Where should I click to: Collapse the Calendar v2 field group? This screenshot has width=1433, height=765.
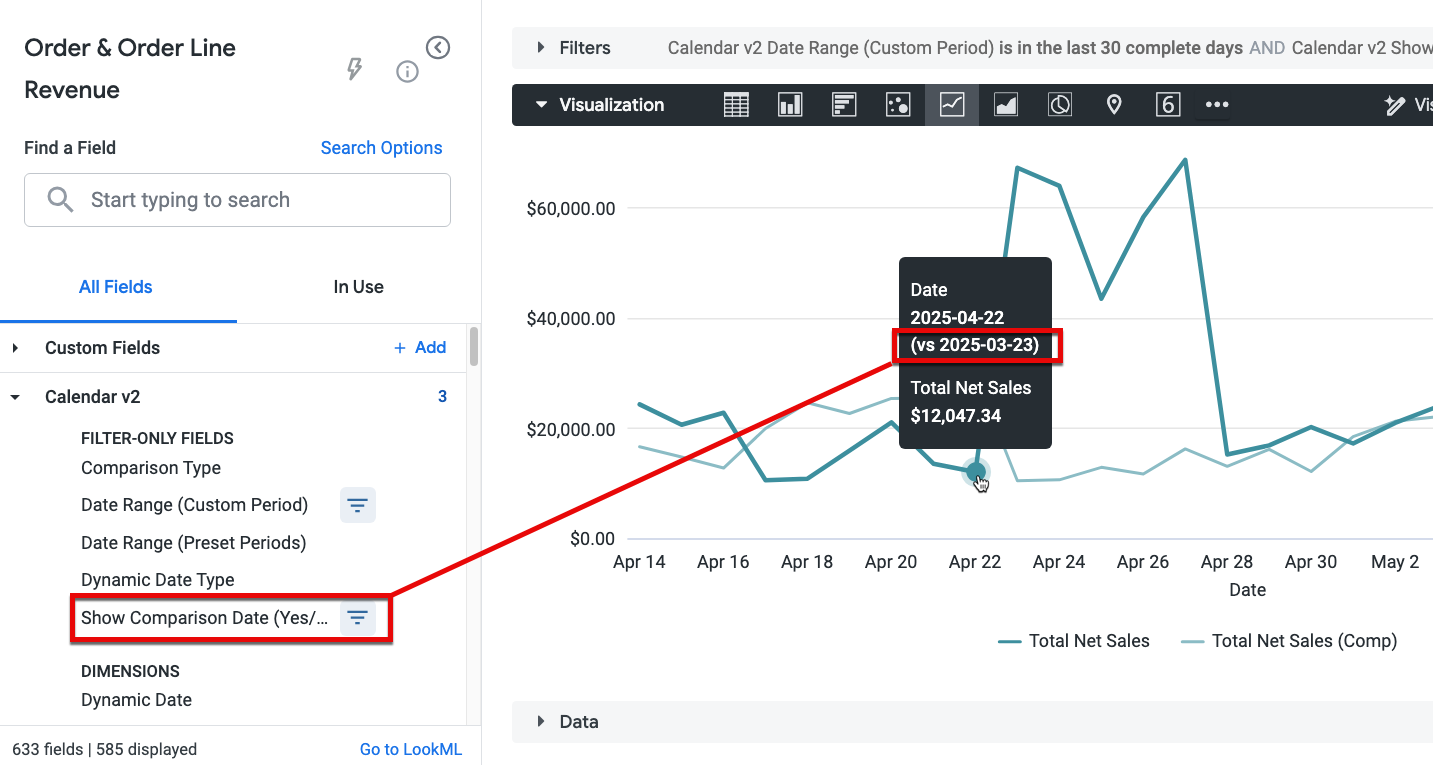coord(16,397)
